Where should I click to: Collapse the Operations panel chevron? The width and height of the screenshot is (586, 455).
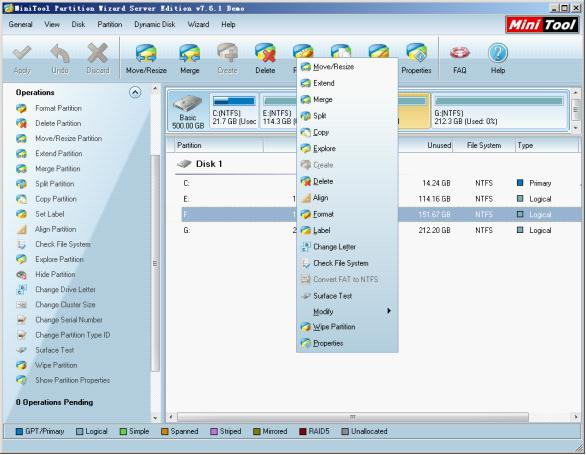tap(135, 92)
